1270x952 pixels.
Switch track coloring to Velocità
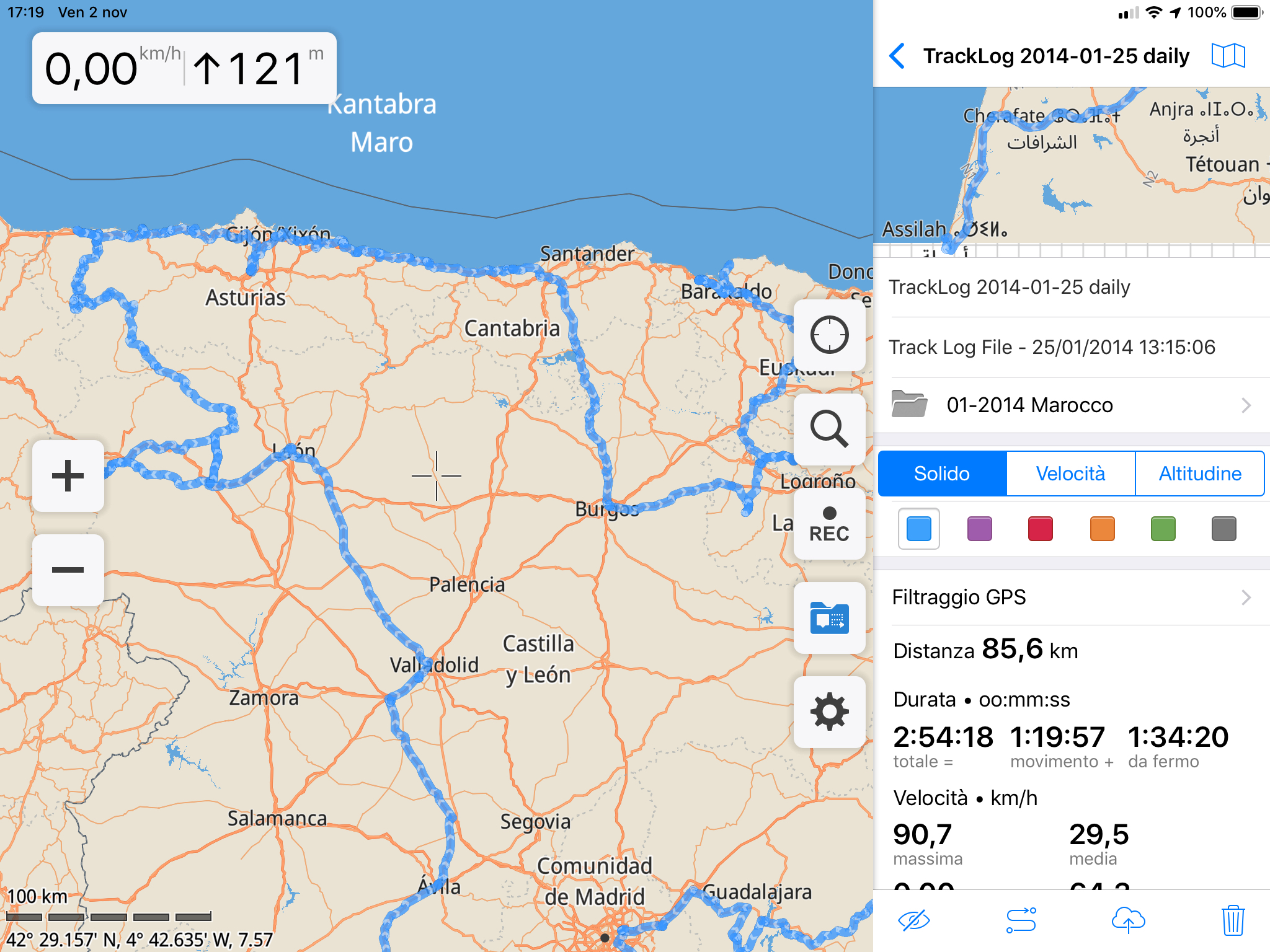1070,474
